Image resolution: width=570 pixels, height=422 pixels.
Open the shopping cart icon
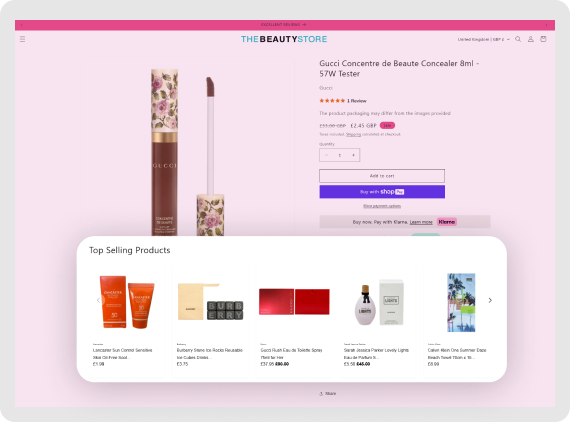pyautogui.click(x=543, y=39)
